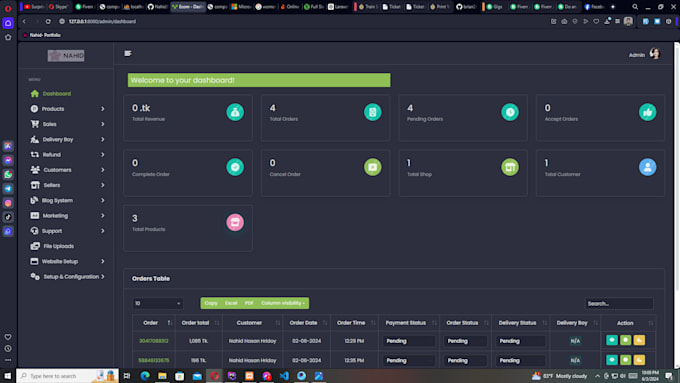Expand the Refund menu chevron

tap(103, 154)
